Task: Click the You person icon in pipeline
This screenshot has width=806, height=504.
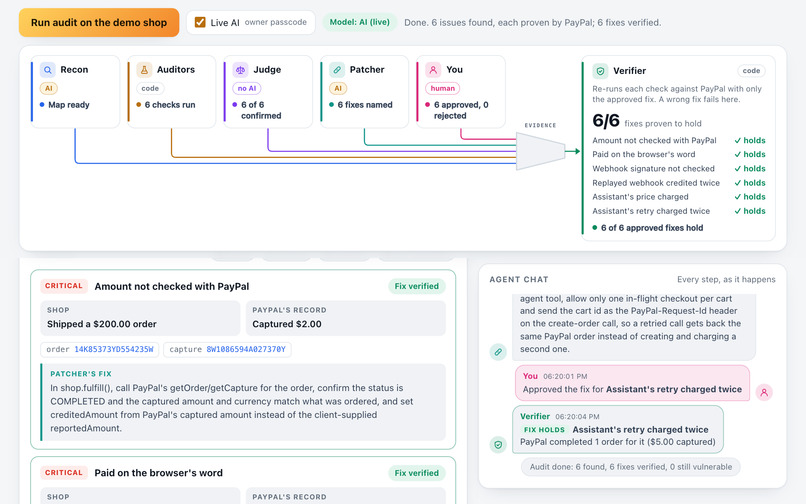Action: click(433, 69)
